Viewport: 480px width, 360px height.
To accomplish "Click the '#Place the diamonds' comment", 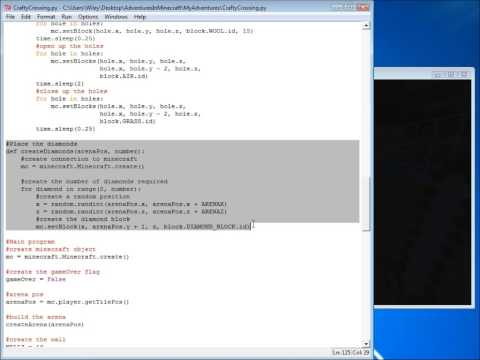I will (x=42, y=144).
